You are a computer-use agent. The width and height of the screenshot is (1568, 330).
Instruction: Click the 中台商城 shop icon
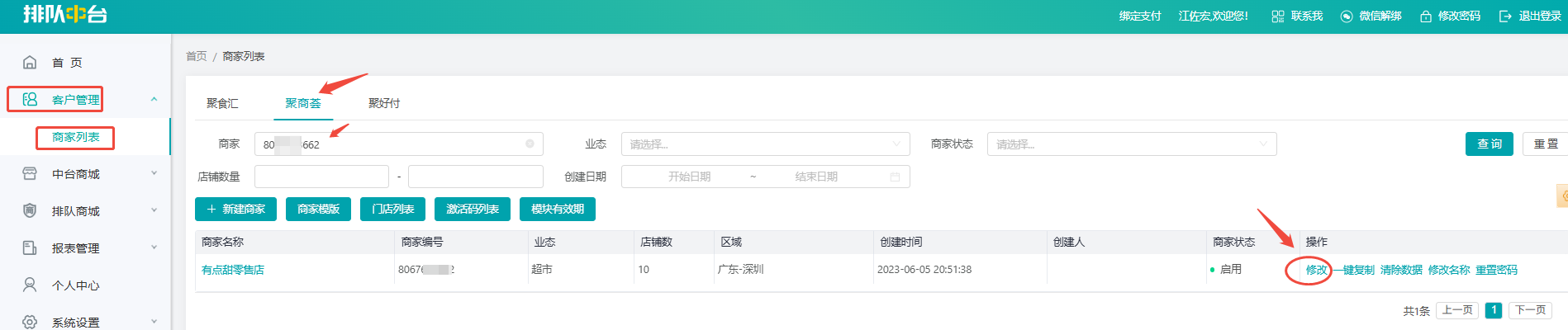[30, 174]
